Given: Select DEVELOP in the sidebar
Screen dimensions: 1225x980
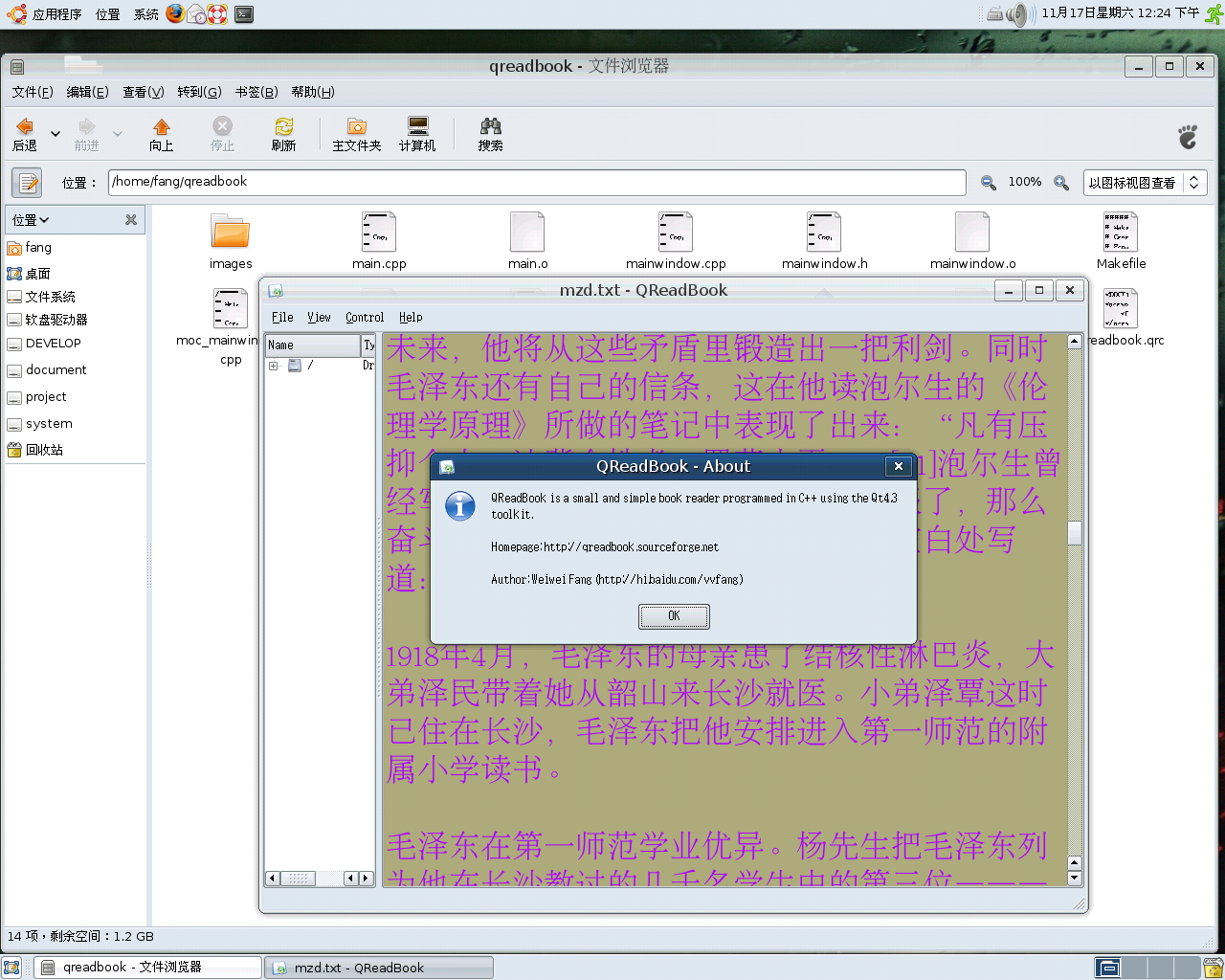Looking at the screenshot, I should (x=44, y=344).
